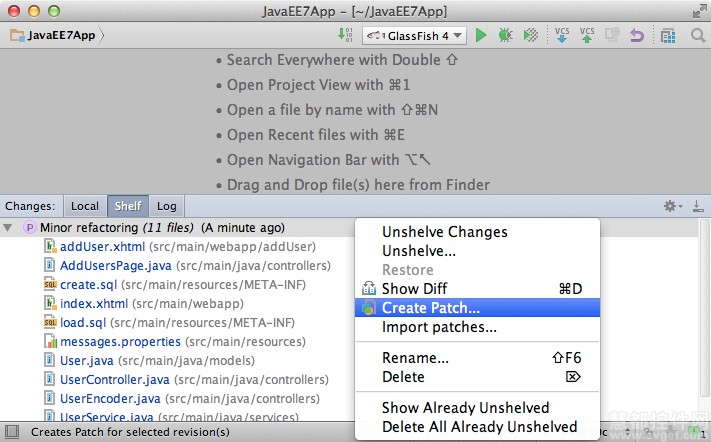The height and width of the screenshot is (442, 711).
Task: Start debugging with the bug icon
Action: coord(505,35)
